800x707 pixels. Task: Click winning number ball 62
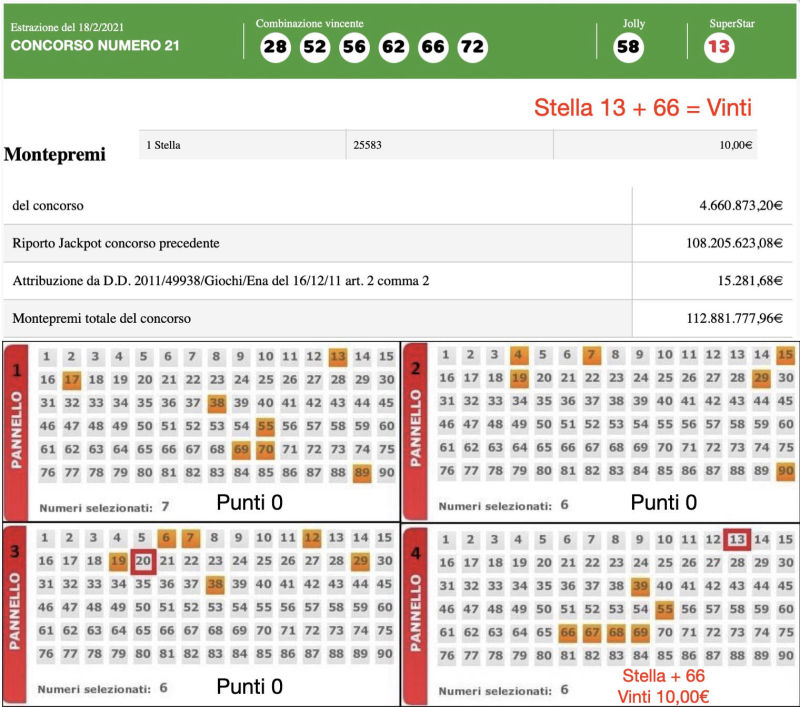tap(394, 48)
